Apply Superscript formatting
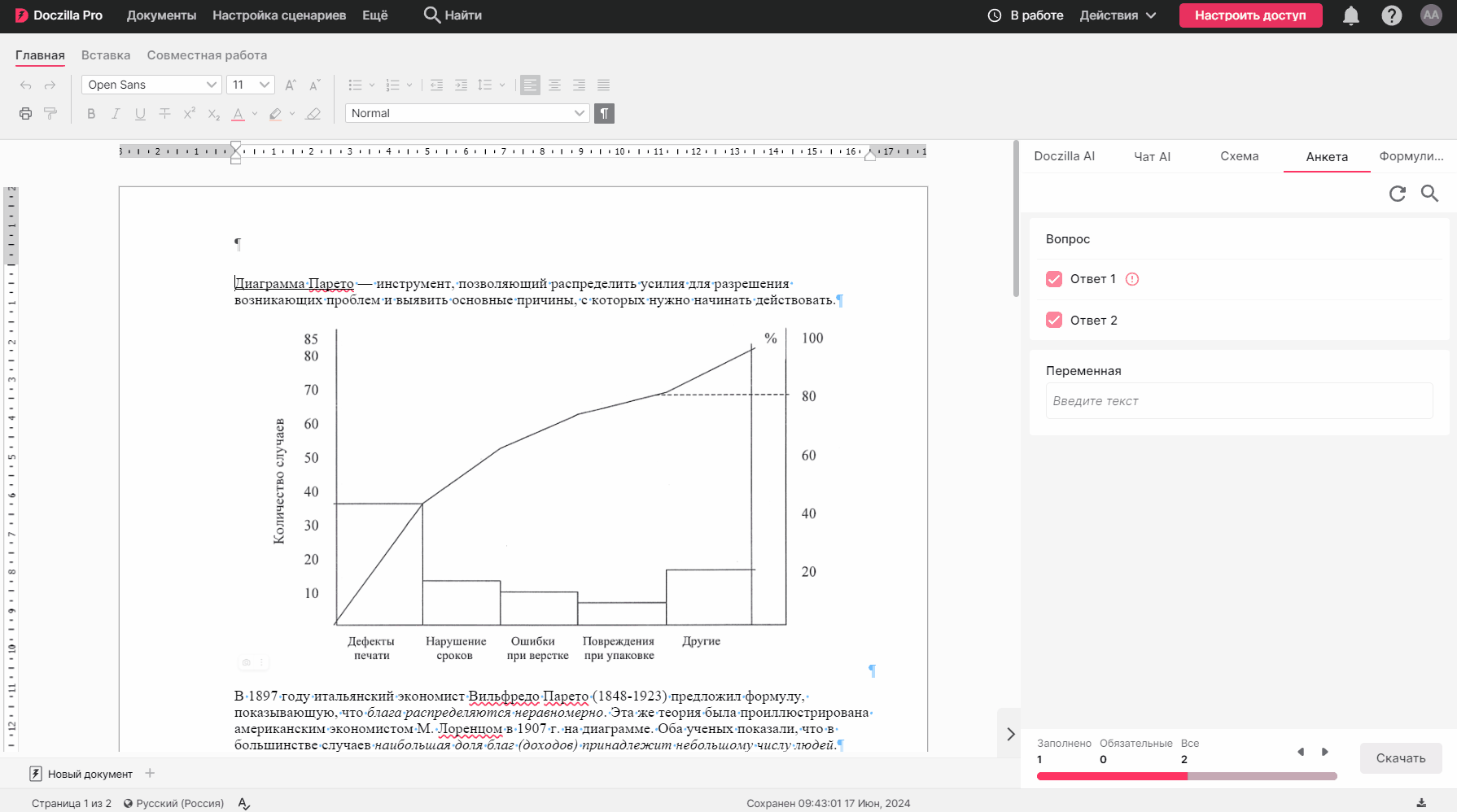 (189, 114)
